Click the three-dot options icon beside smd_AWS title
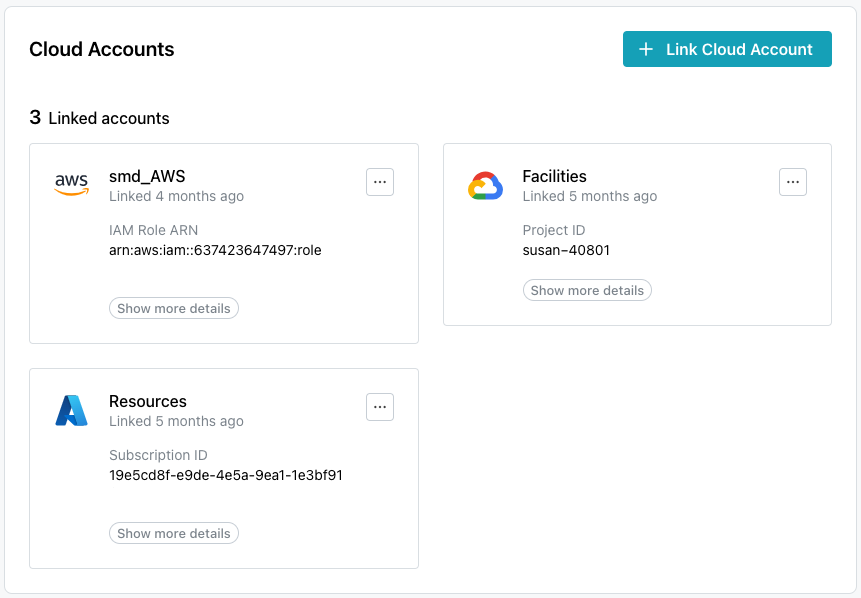The image size is (861, 598). tap(380, 182)
